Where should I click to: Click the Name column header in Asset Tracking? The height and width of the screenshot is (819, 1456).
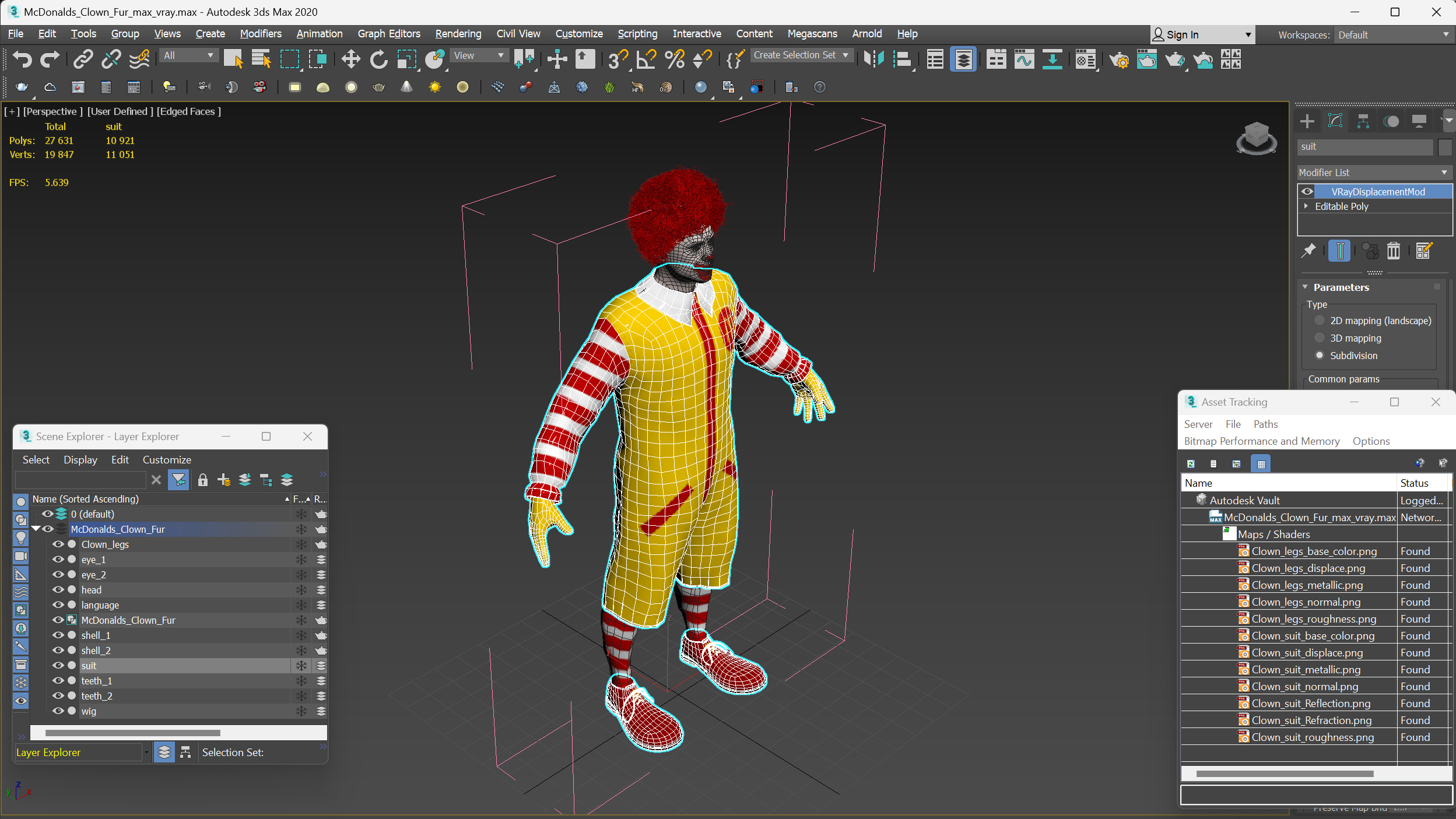point(1289,483)
